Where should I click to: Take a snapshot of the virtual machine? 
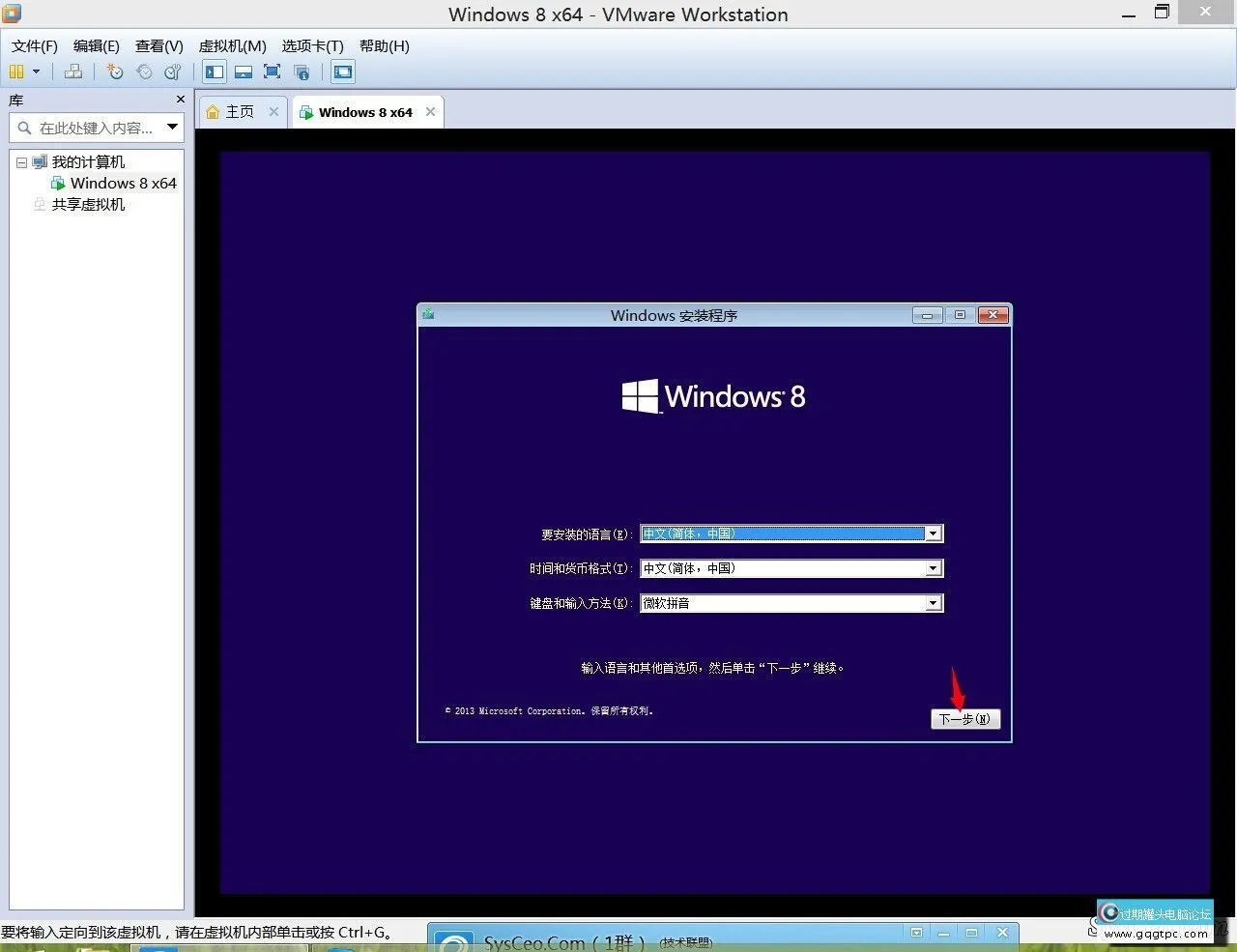(115, 72)
